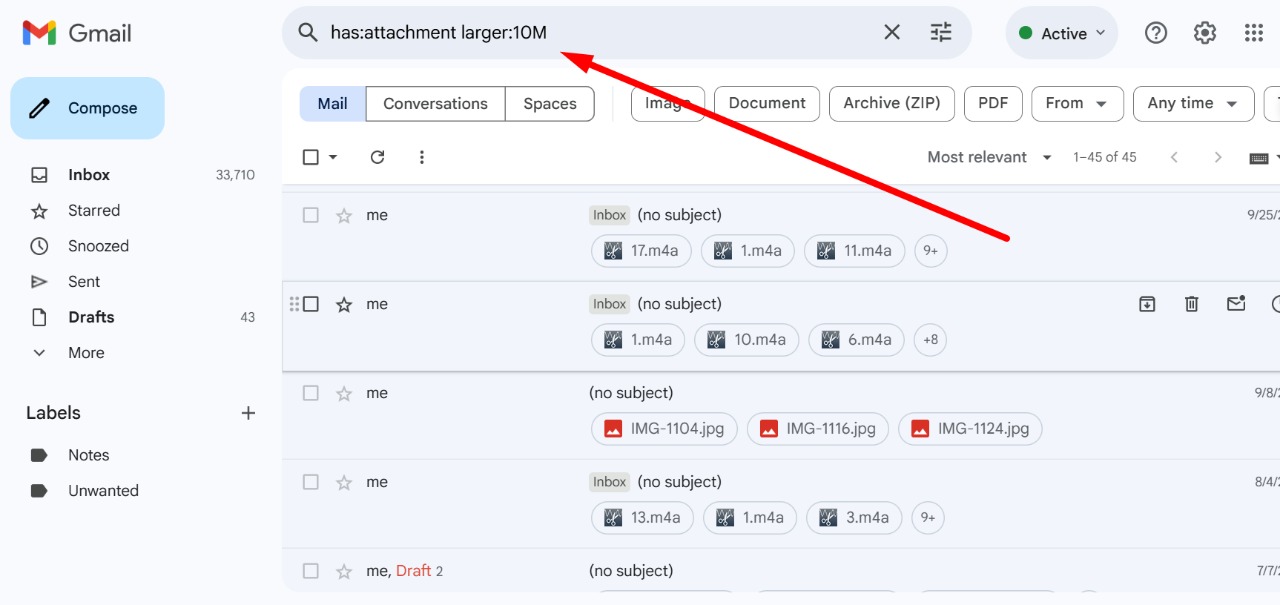Click the Refresh icon
Image resolution: width=1280 pixels, height=605 pixels.
[377, 157]
